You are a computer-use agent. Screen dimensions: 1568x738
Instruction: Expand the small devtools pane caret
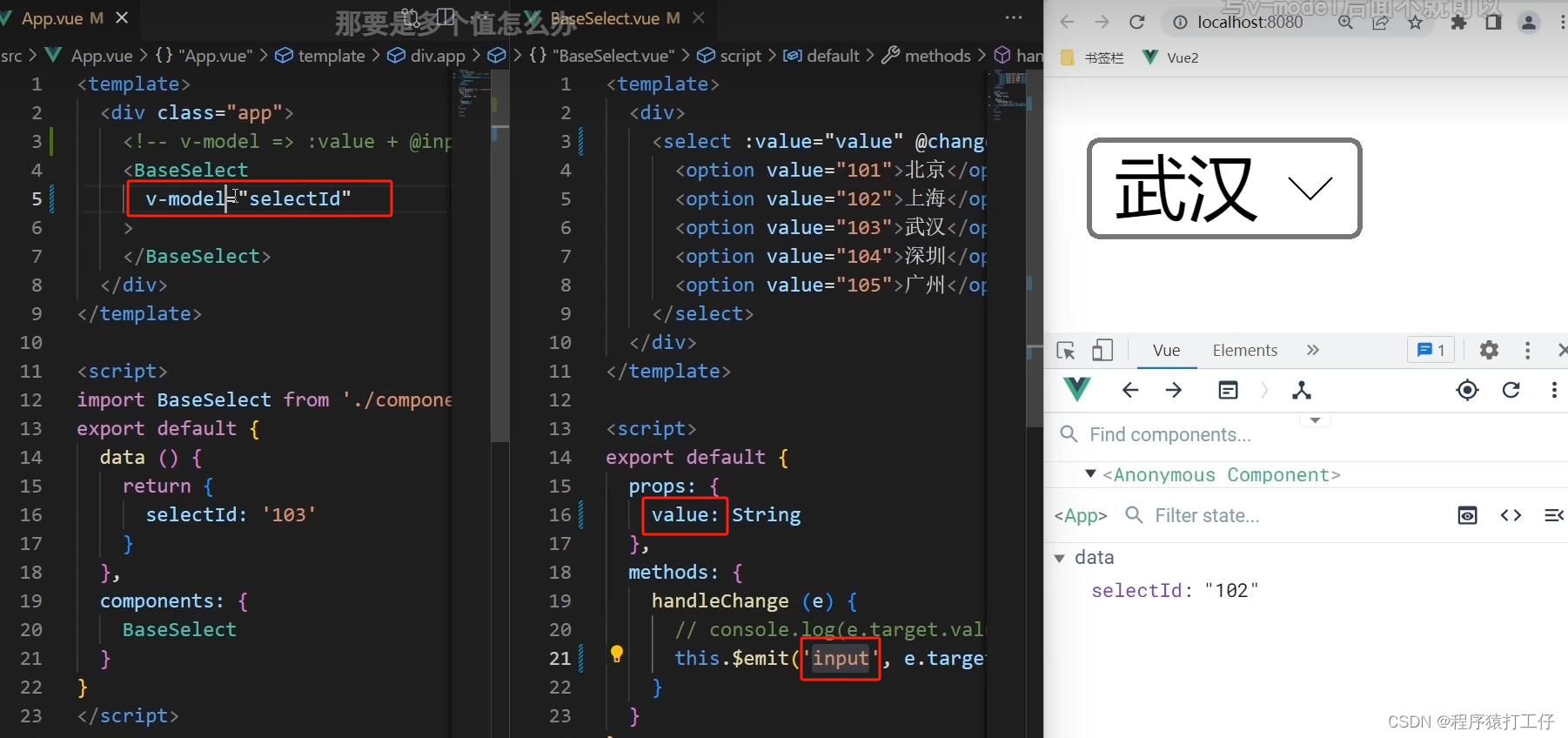pos(1315,420)
